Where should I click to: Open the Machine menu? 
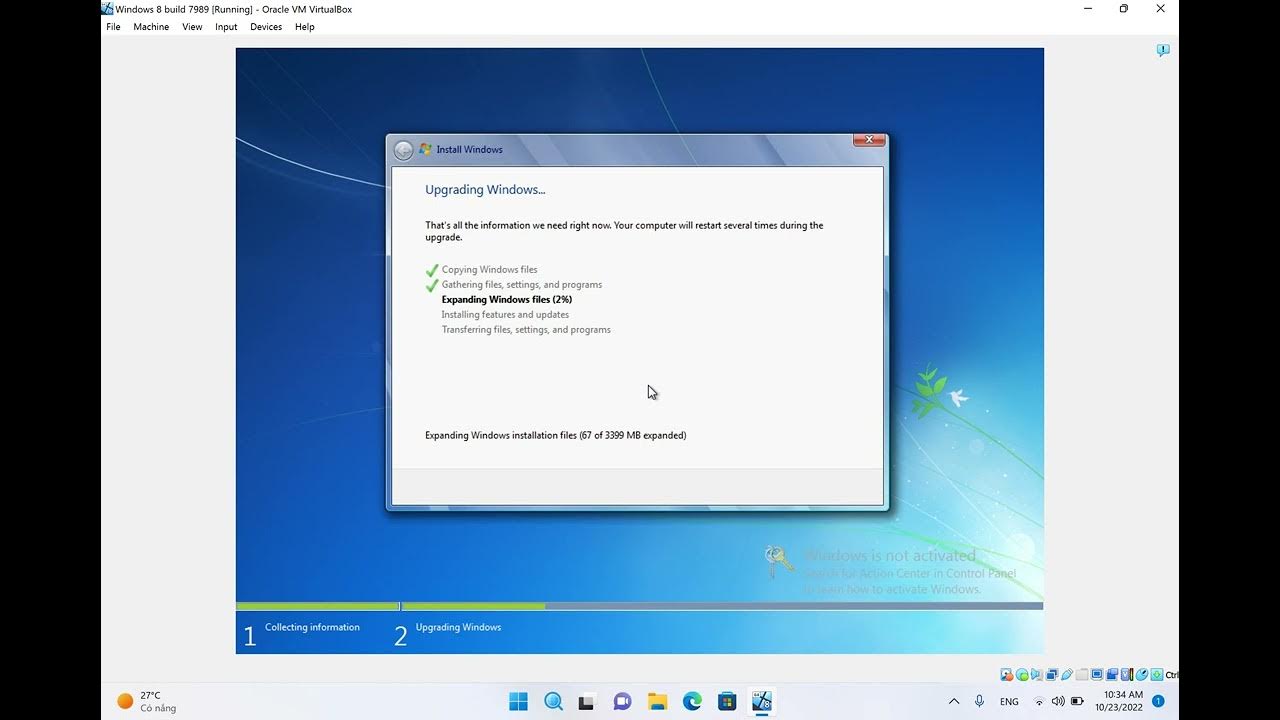[x=151, y=27]
